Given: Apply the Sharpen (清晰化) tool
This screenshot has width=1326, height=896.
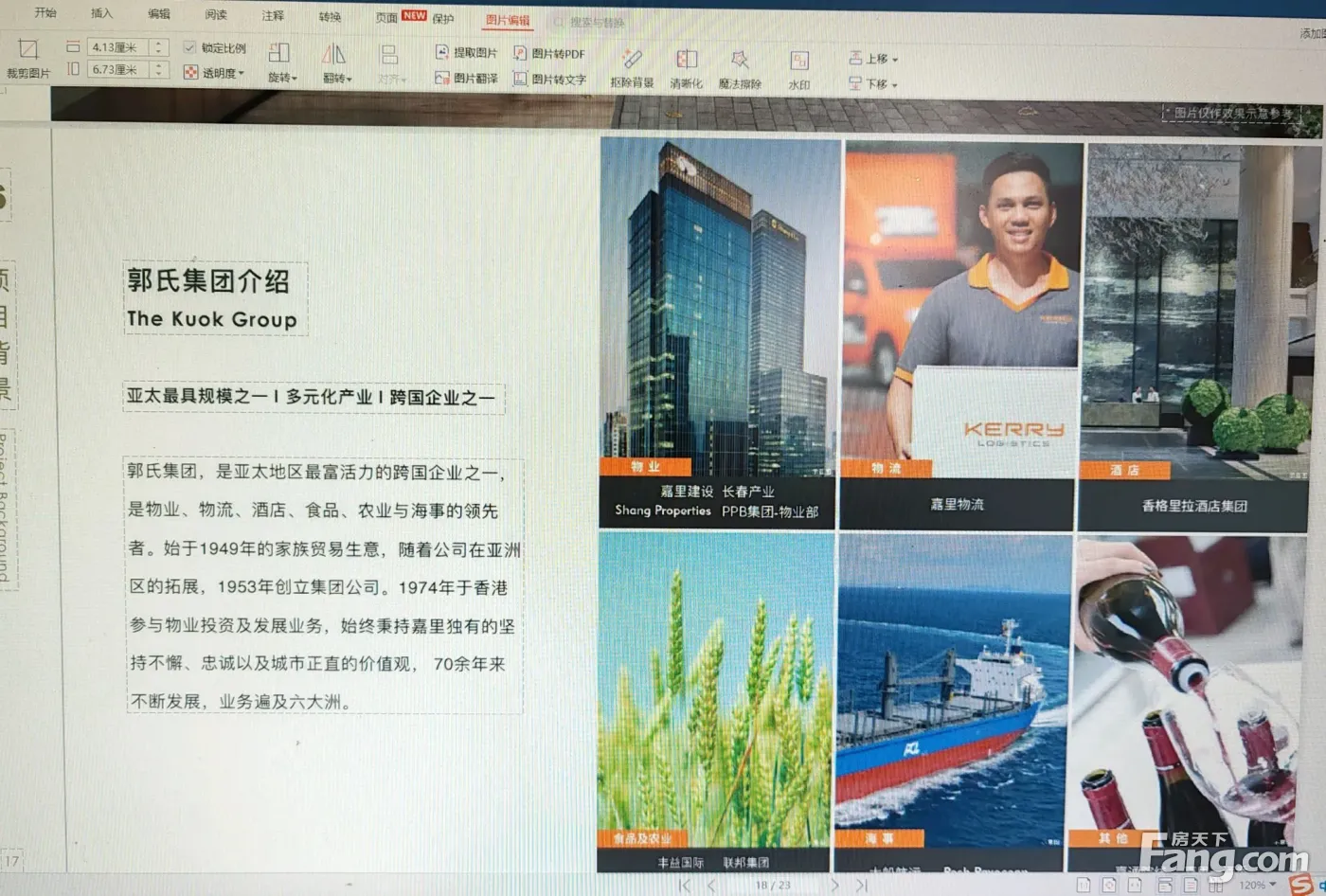Looking at the screenshot, I should tap(686, 68).
